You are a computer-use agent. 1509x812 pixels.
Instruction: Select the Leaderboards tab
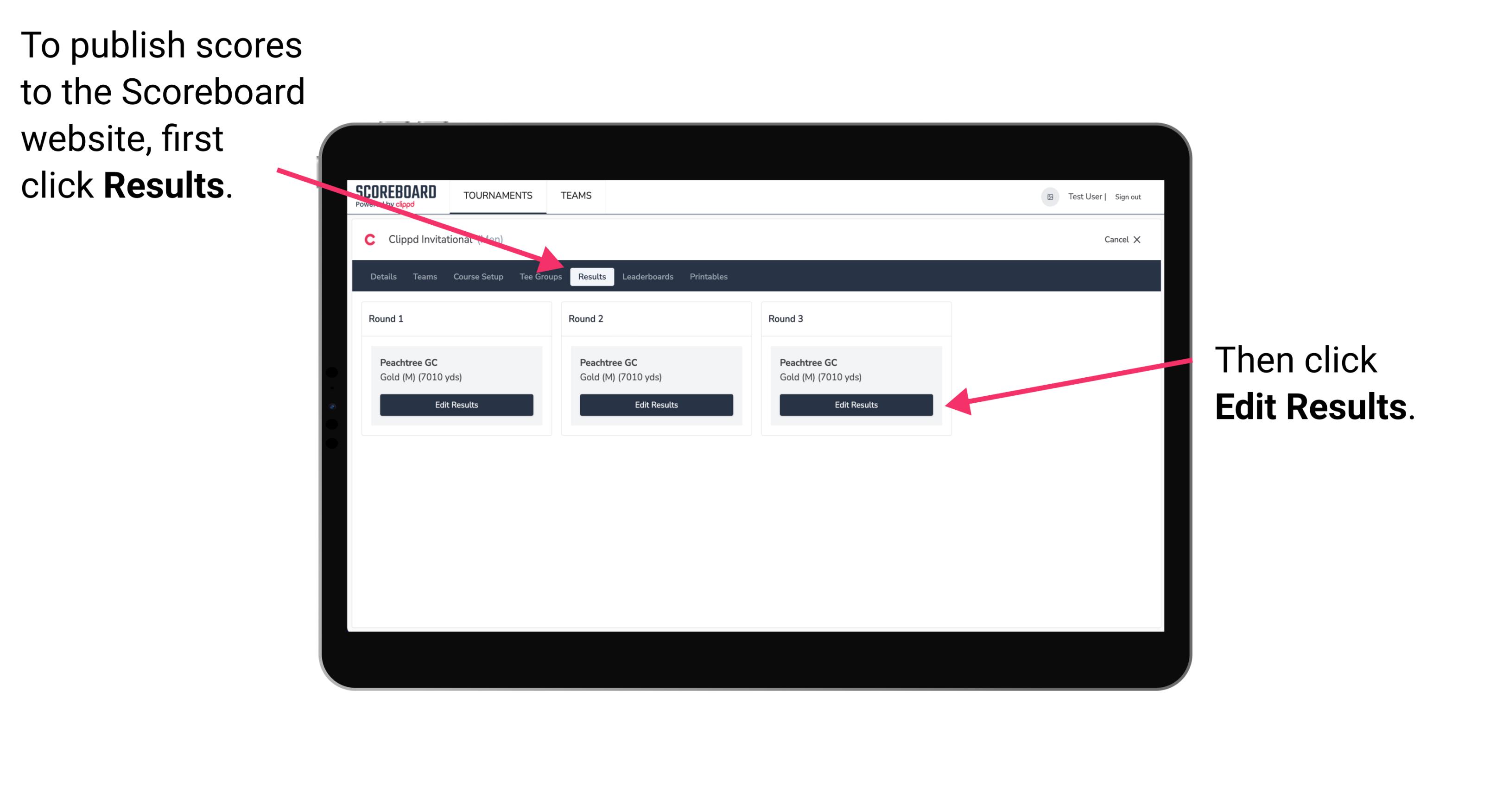pos(648,277)
